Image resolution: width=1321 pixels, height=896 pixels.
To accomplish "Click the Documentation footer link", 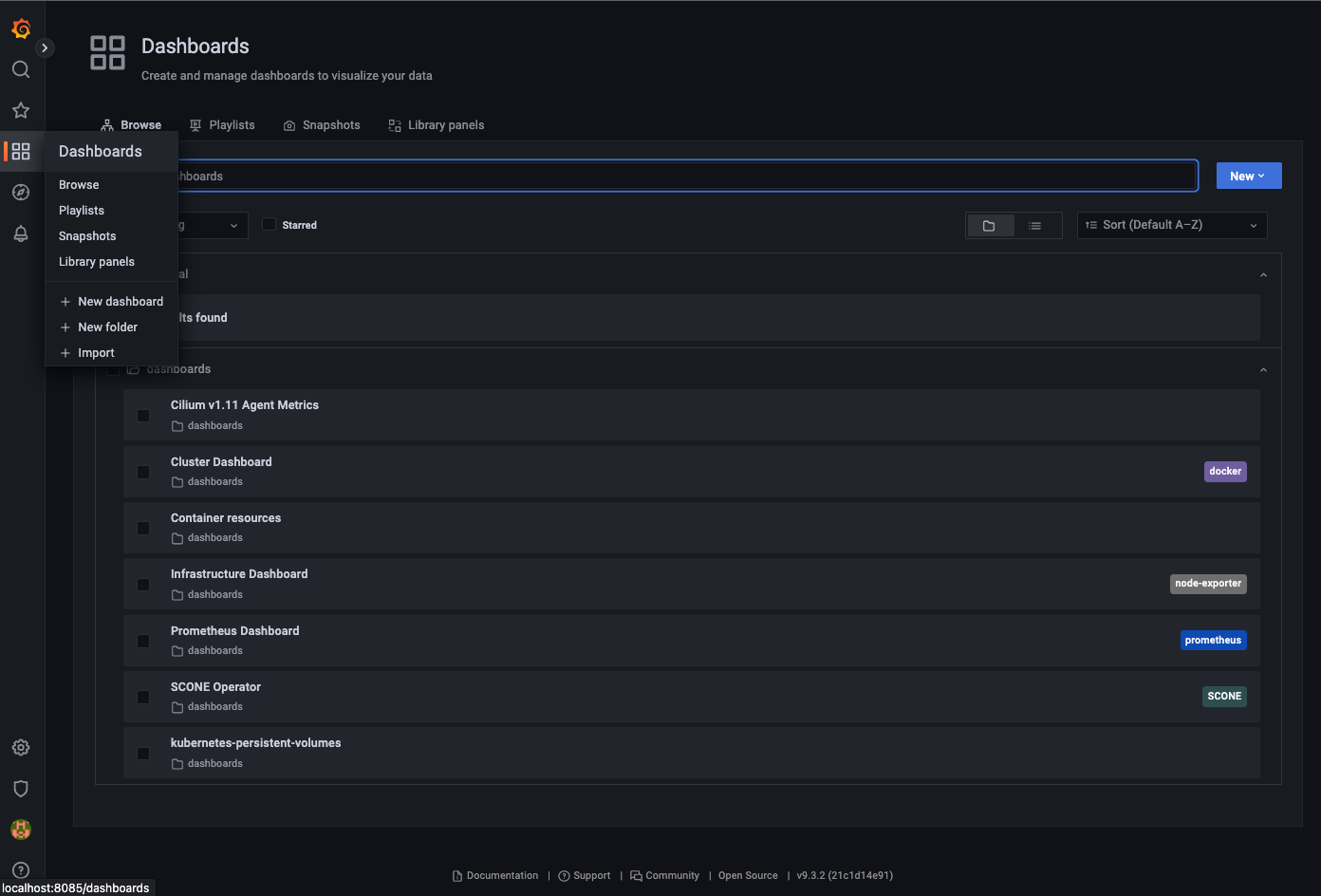I will pyautogui.click(x=502, y=875).
